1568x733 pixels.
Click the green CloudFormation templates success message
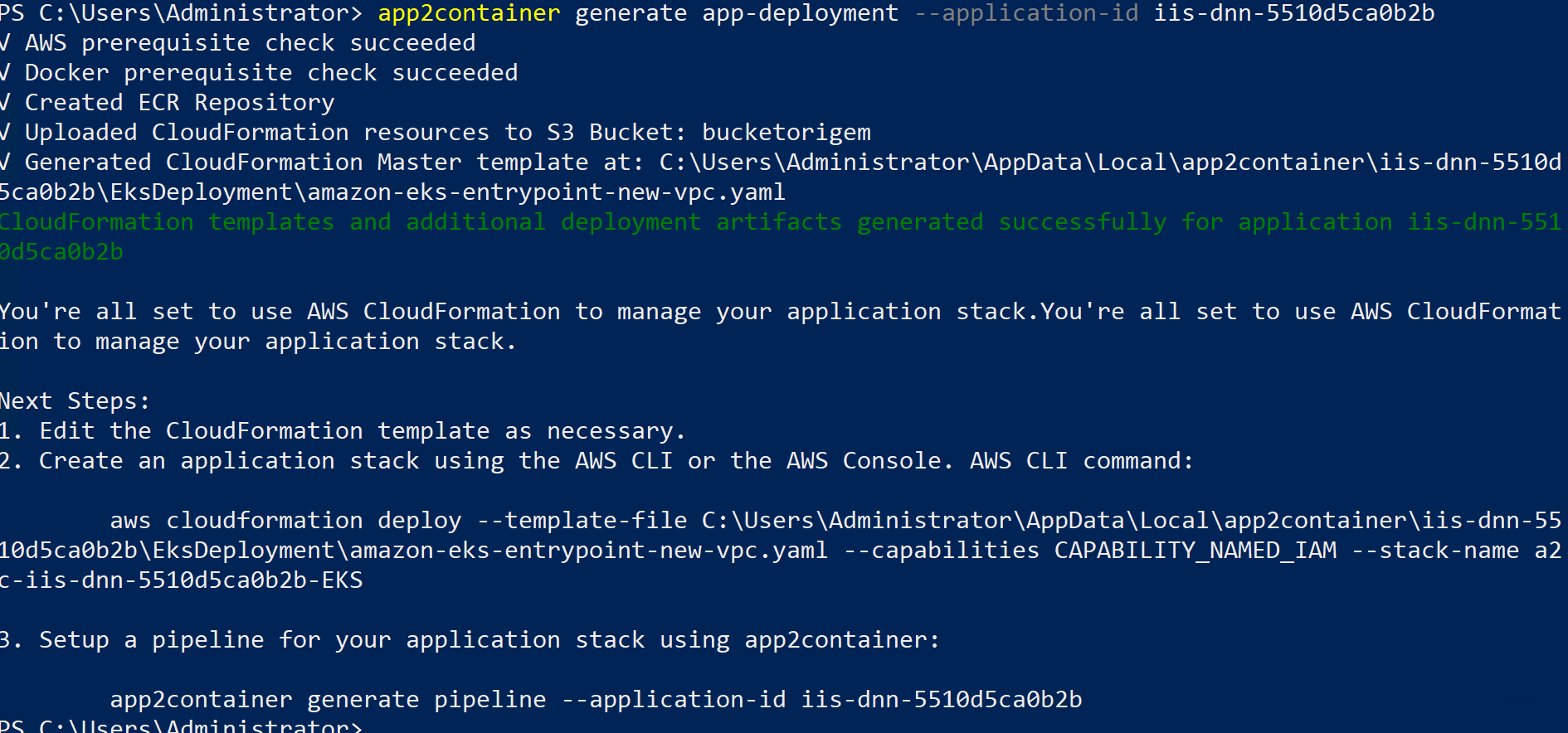tap(780, 237)
